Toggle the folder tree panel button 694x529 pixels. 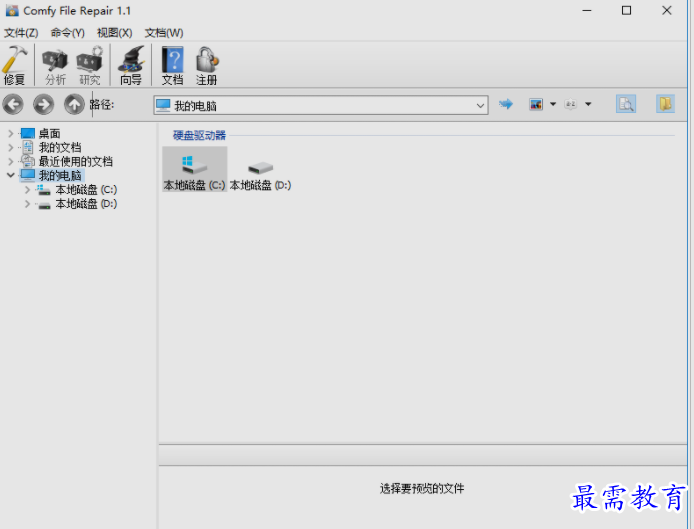[665, 104]
